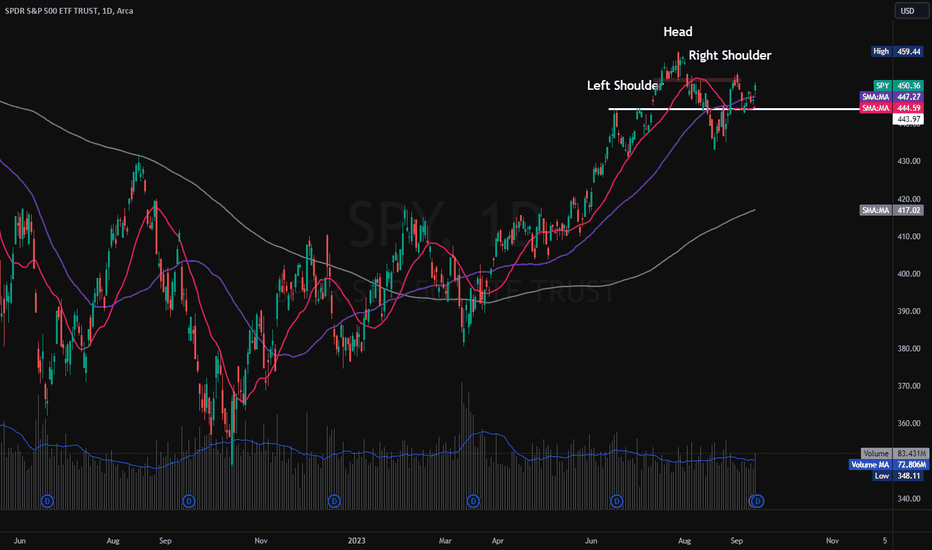This screenshot has height=550, width=932.
Task: Click the 443.97 horizontal line price tag
Action: (x=908, y=119)
